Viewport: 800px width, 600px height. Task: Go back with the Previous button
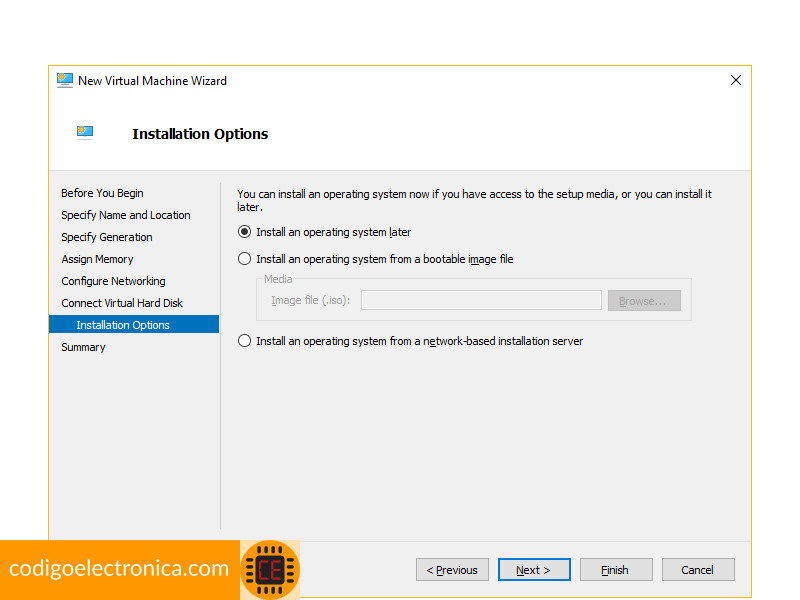(452, 569)
